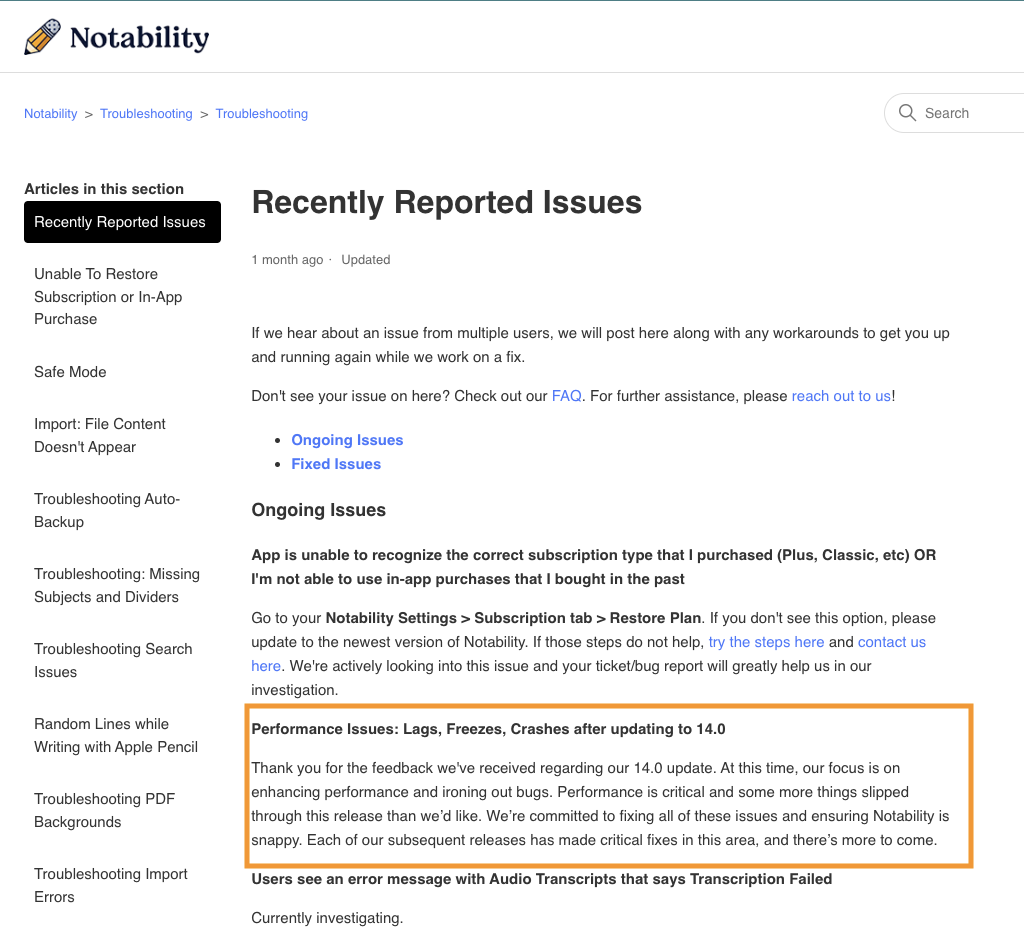Click the 'reach out to us' link
This screenshot has width=1024, height=941.
point(841,396)
